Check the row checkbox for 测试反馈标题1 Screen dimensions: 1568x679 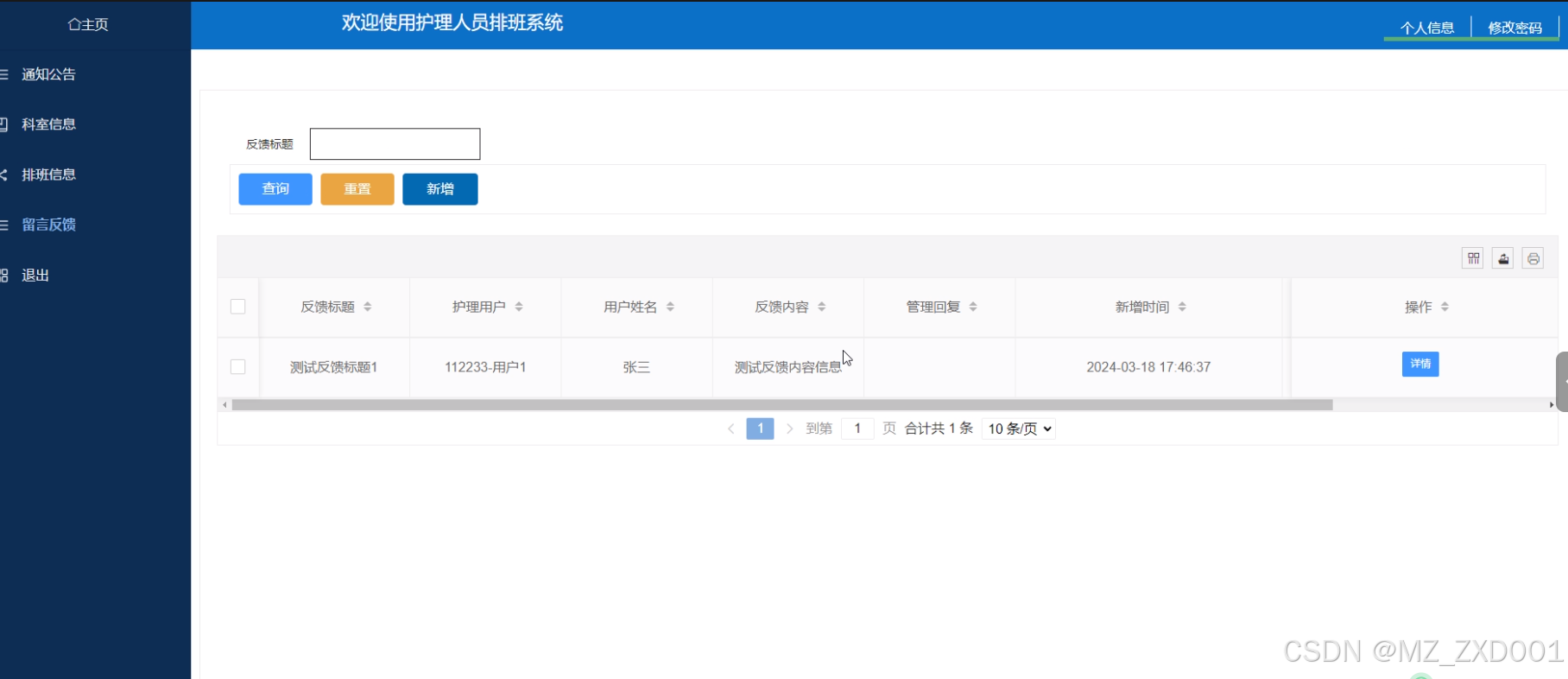238,367
